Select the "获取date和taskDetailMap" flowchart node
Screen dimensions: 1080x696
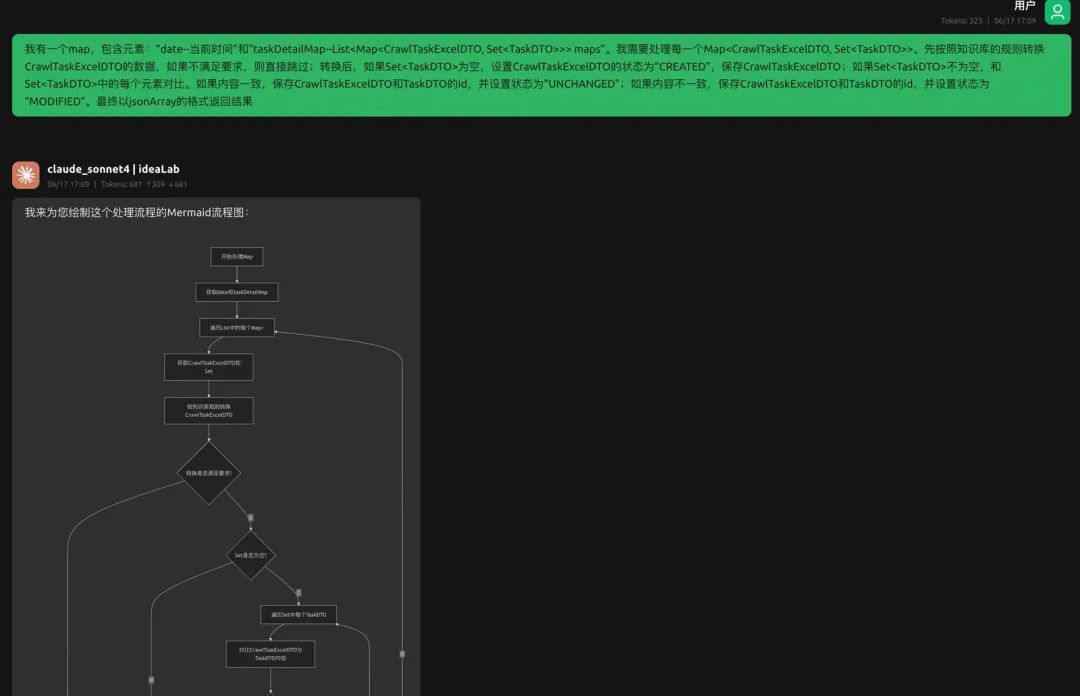pyautogui.click(x=237, y=292)
